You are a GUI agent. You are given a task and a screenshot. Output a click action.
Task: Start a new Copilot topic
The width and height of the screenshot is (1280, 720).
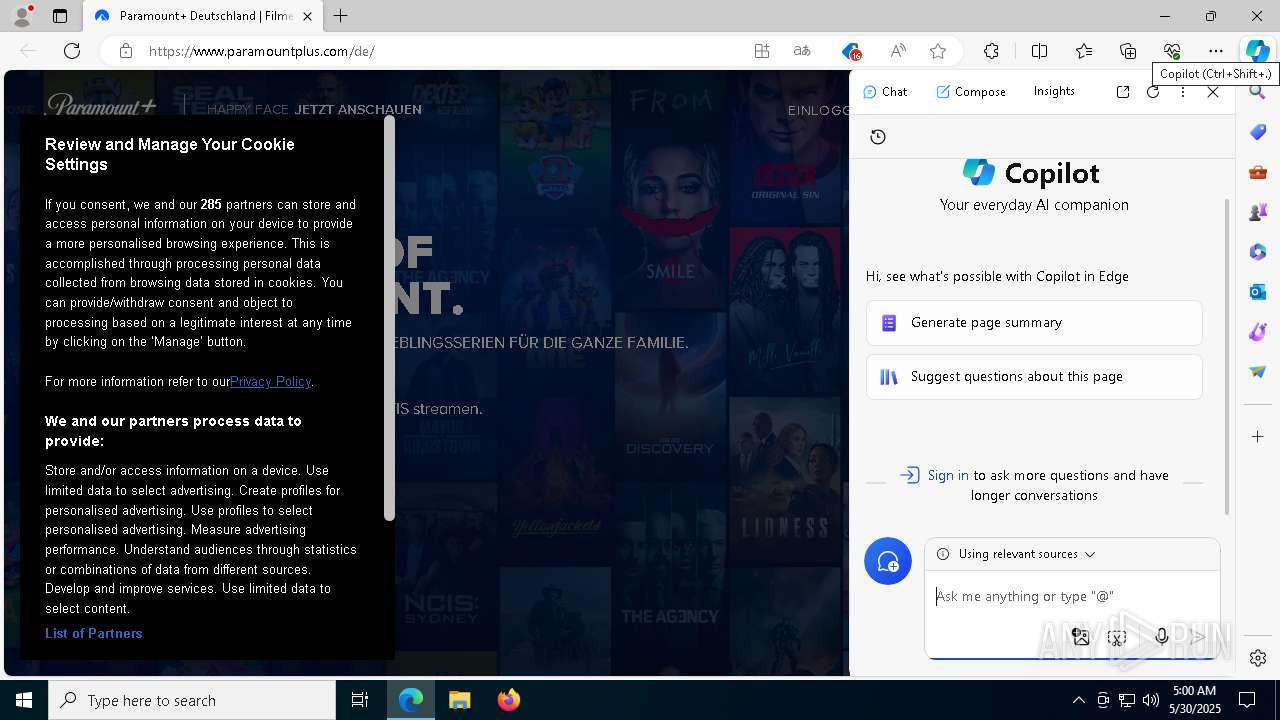888,561
